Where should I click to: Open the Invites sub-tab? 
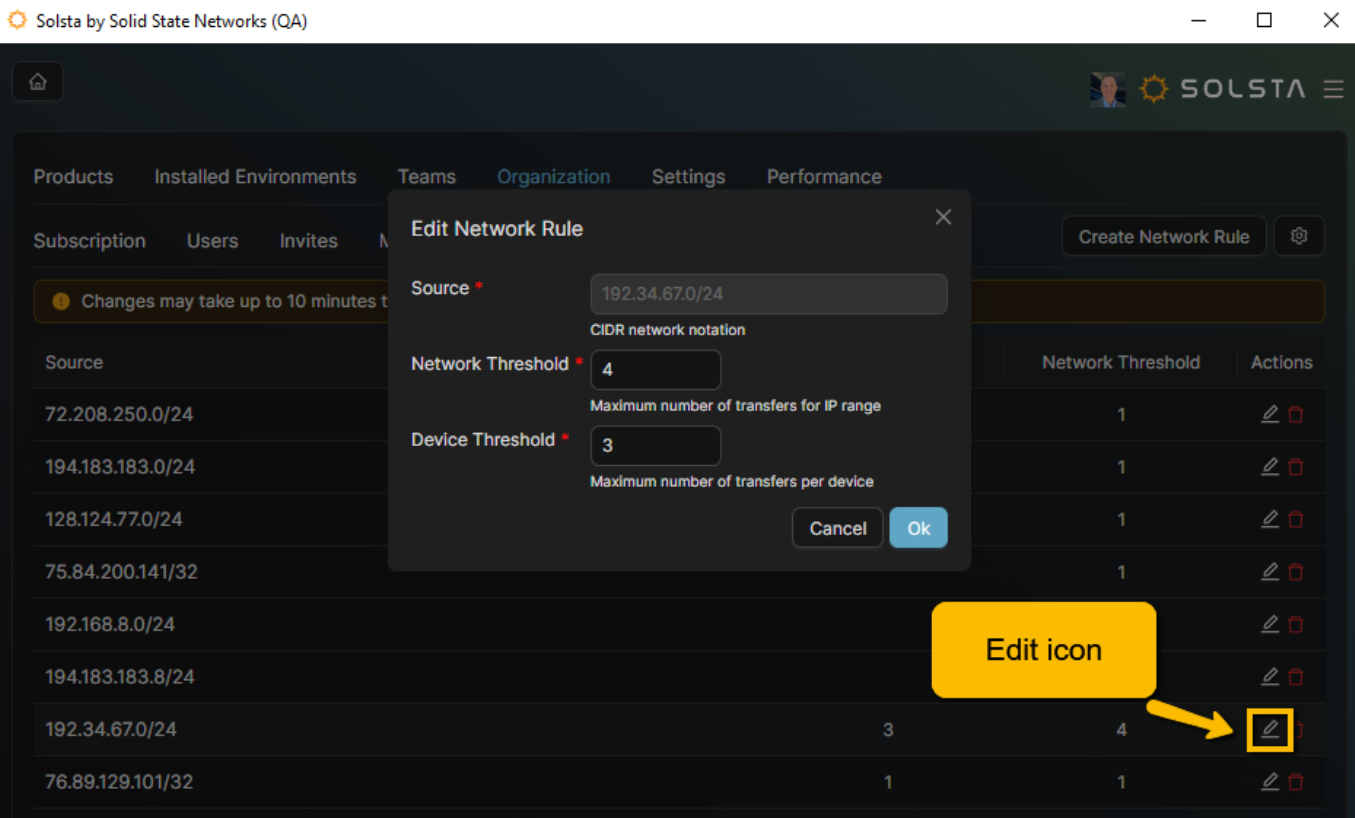point(308,241)
